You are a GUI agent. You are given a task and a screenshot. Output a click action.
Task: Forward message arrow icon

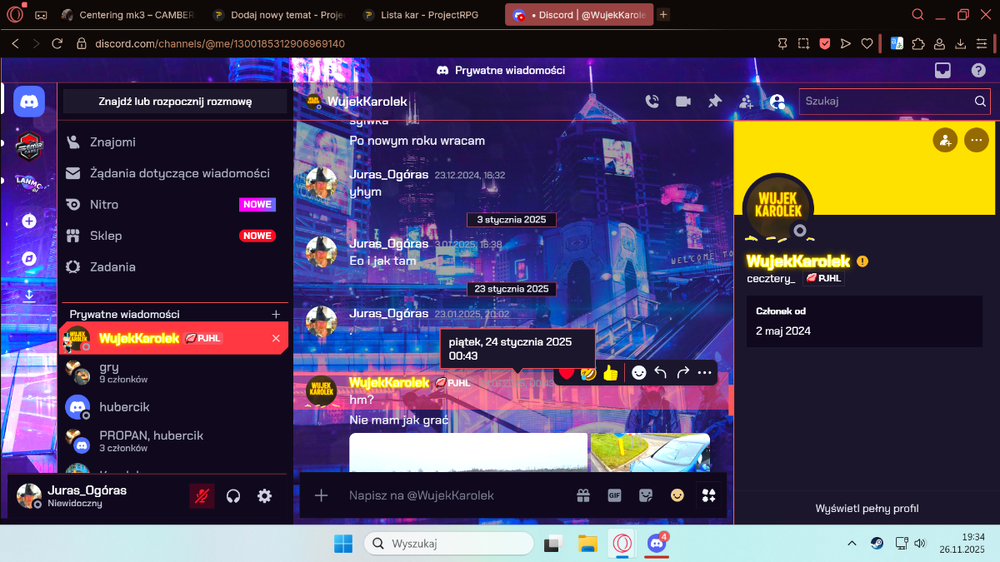(682, 373)
